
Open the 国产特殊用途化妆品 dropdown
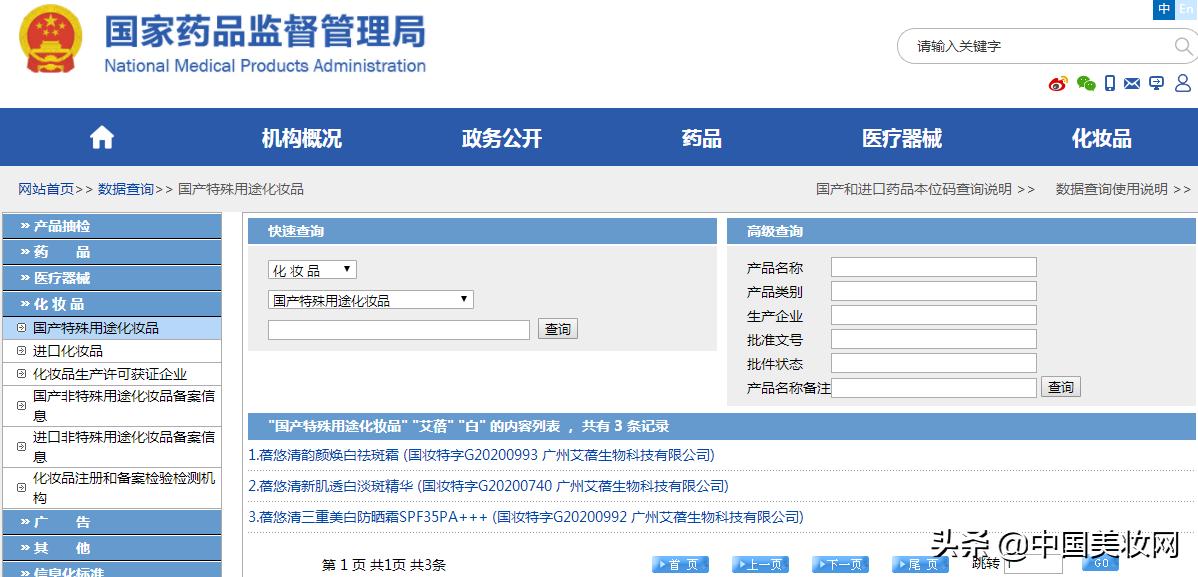[x=371, y=300]
